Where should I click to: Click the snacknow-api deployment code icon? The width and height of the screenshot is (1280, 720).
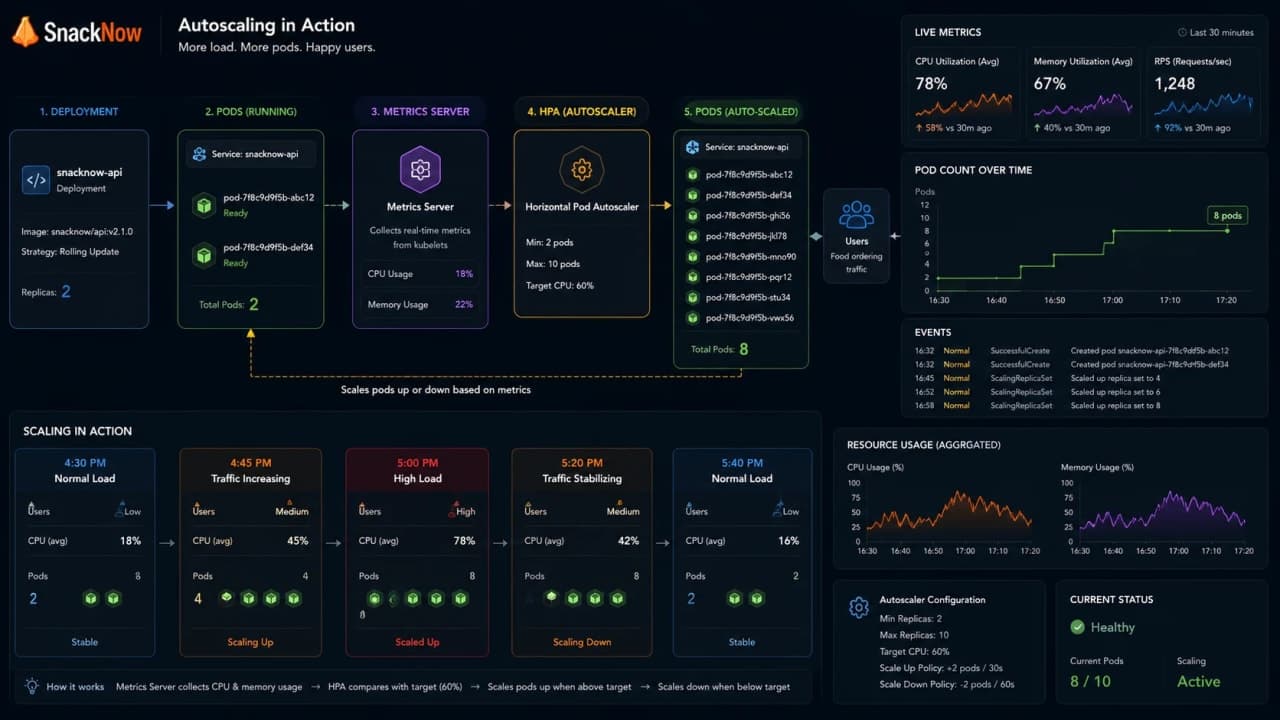pyautogui.click(x=36, y=180)
